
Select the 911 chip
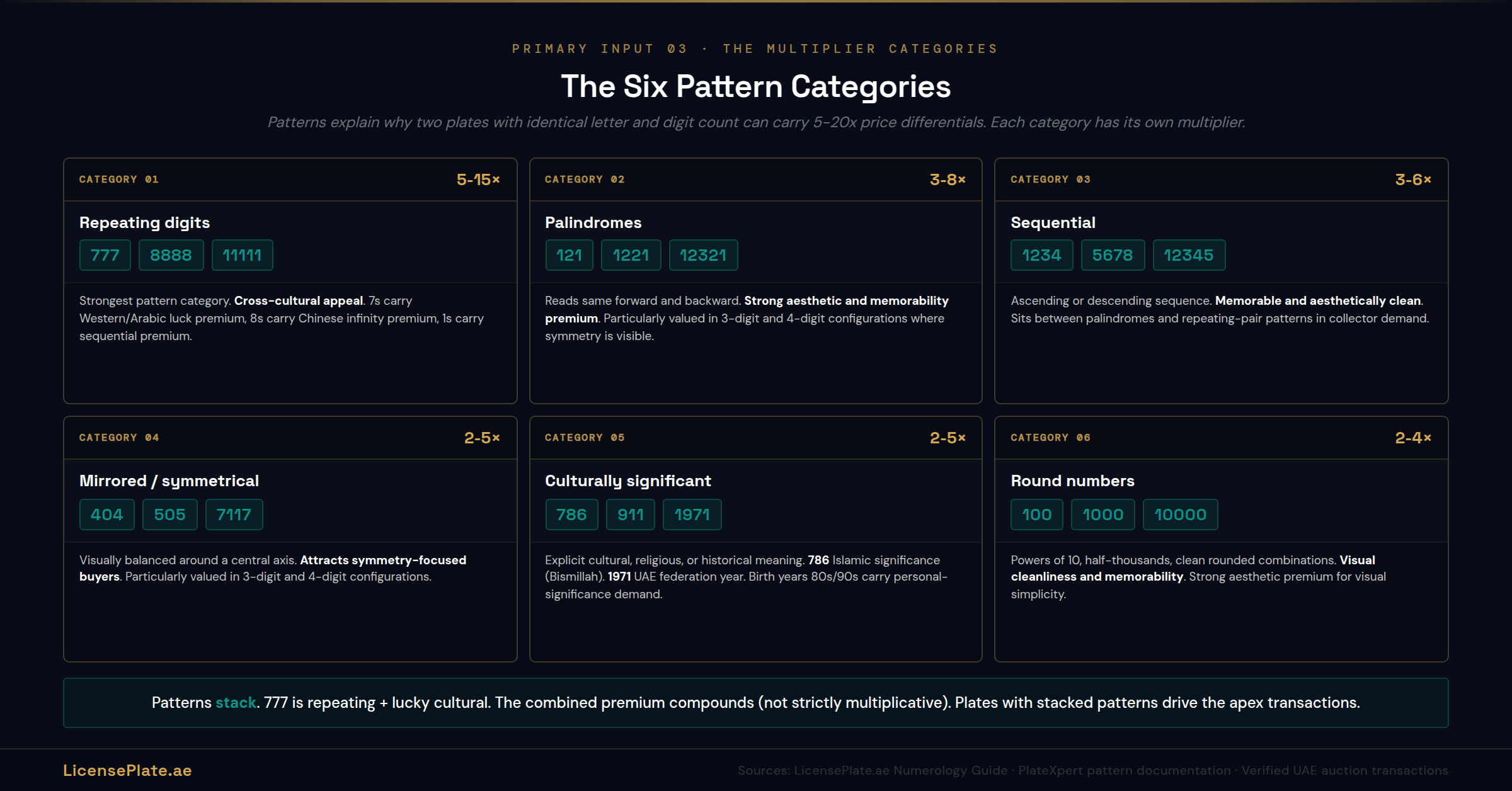tap(630, 515)
